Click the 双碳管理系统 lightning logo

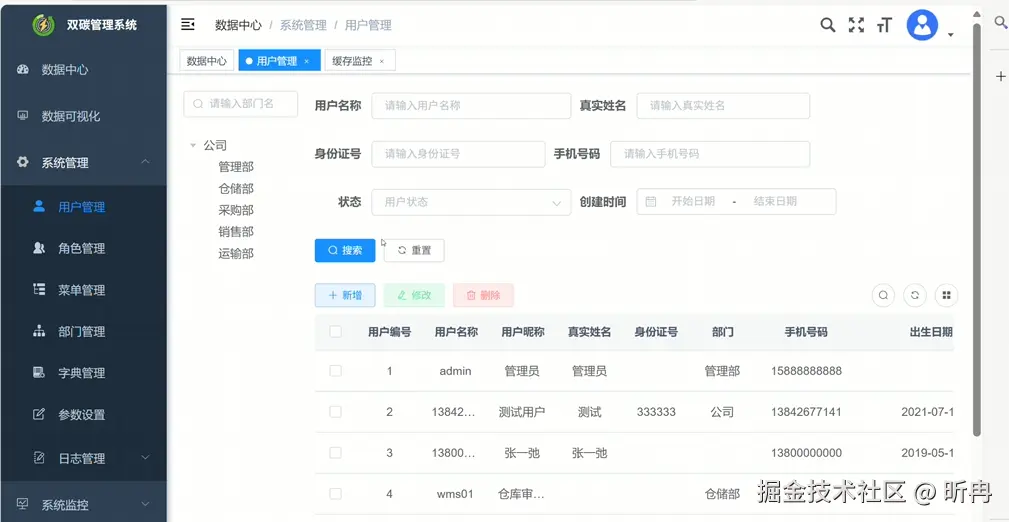[x=44, y=25]
